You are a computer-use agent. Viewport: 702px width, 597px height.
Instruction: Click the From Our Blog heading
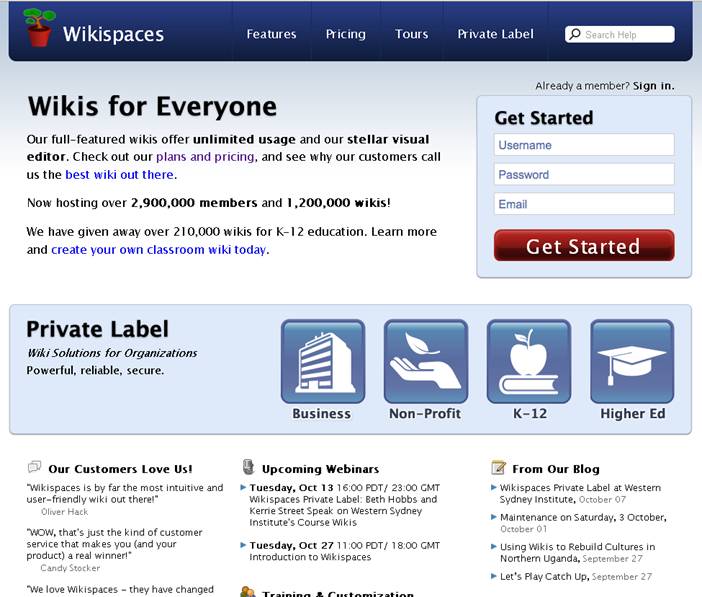556,469
